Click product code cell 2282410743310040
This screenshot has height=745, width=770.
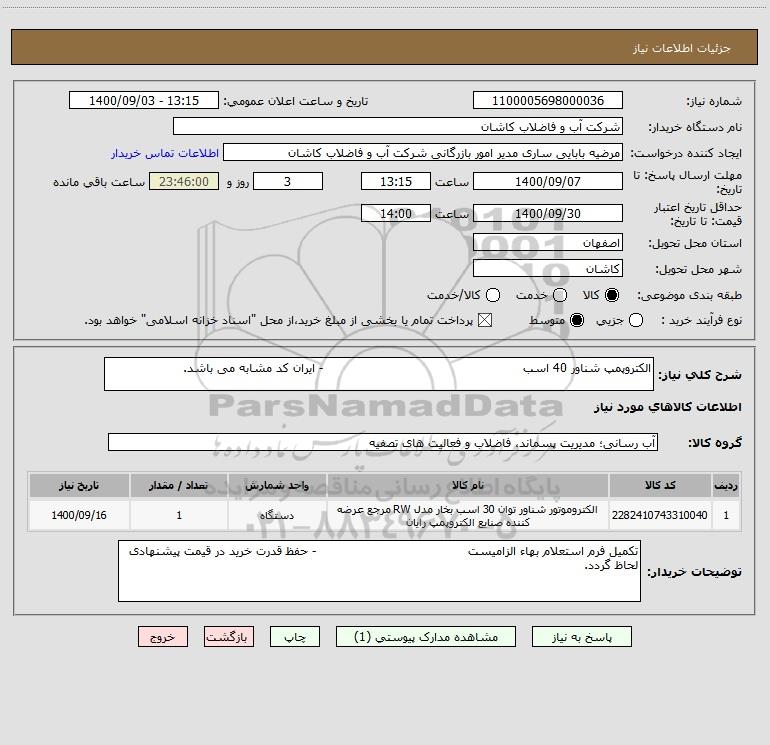click(x=660, y=515)
